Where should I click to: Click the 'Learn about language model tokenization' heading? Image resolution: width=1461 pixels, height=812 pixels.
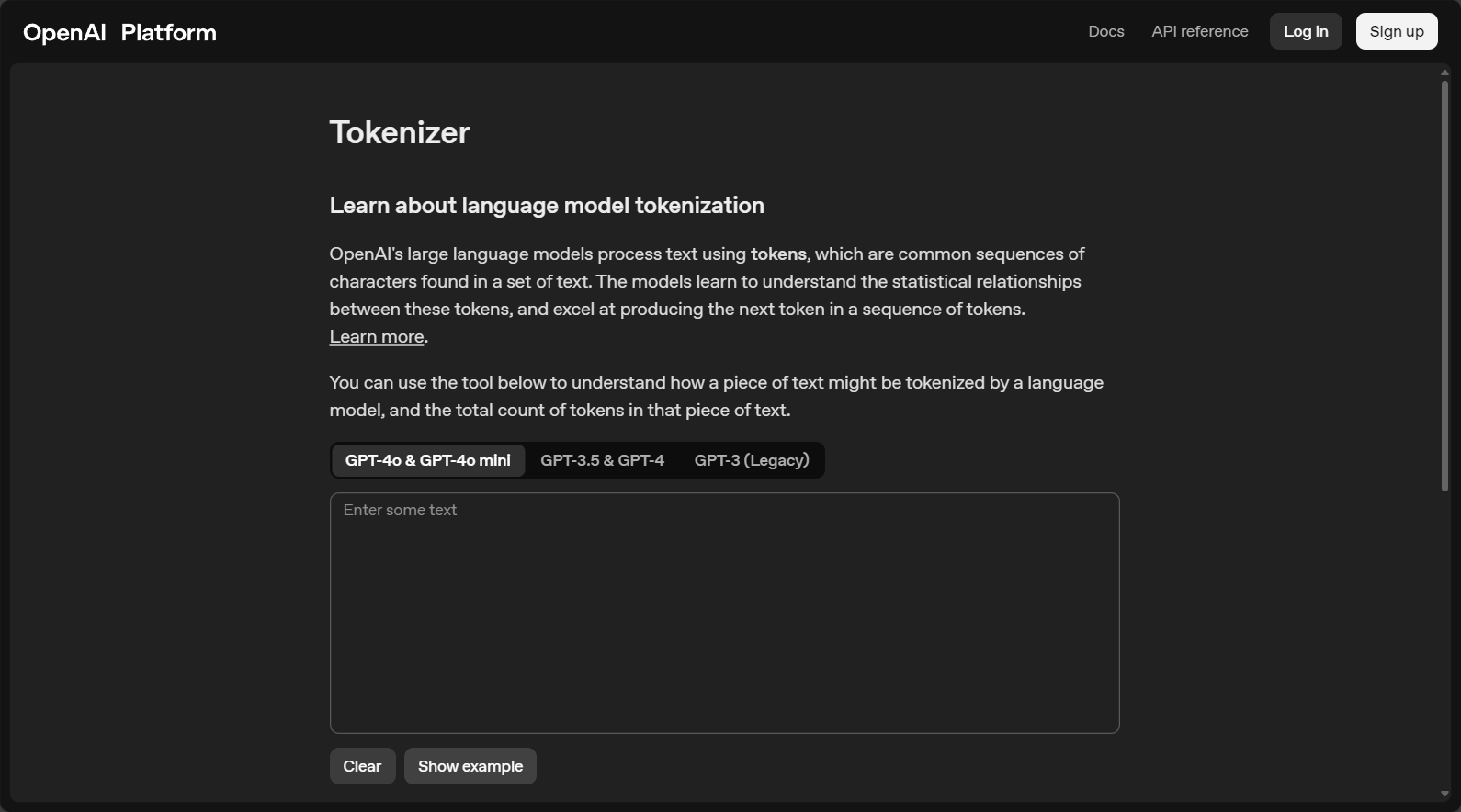click(x=547, y=205)
